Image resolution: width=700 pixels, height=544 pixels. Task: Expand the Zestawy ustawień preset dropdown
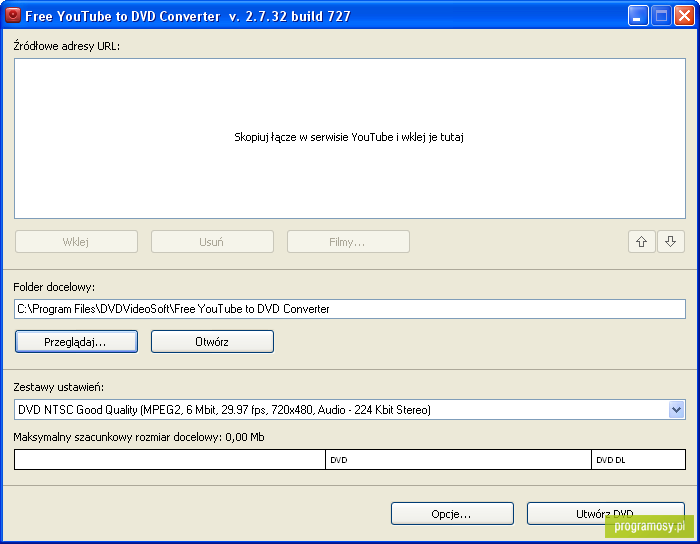pos(350,410)
